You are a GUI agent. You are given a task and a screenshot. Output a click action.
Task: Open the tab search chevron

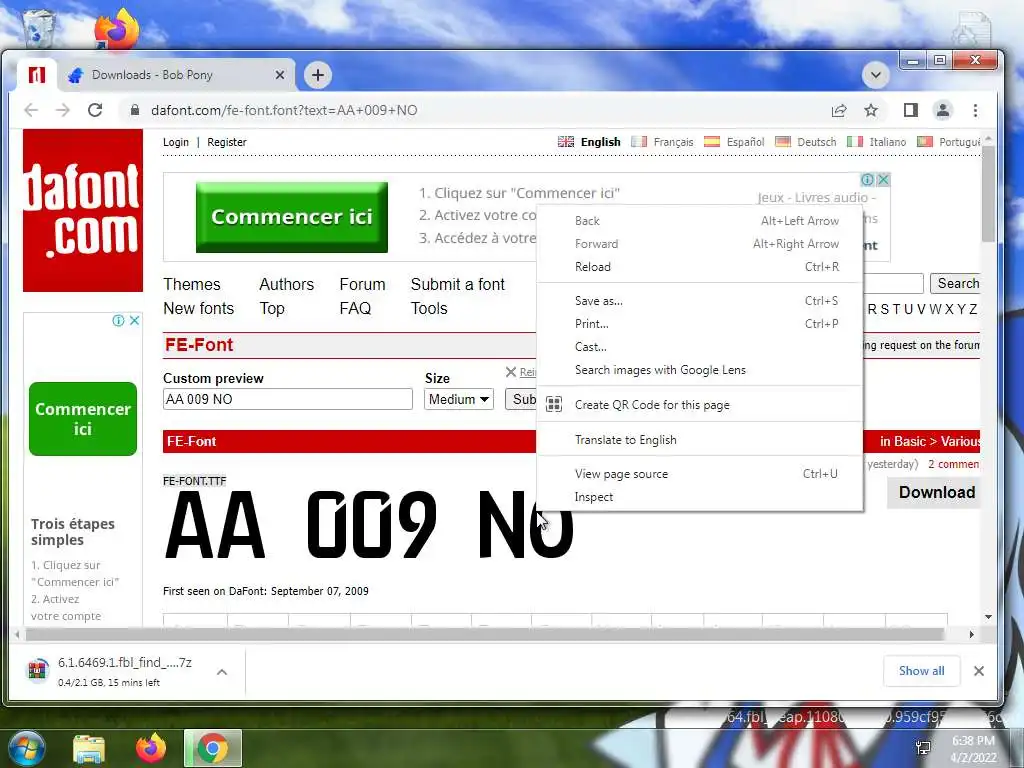876,75
